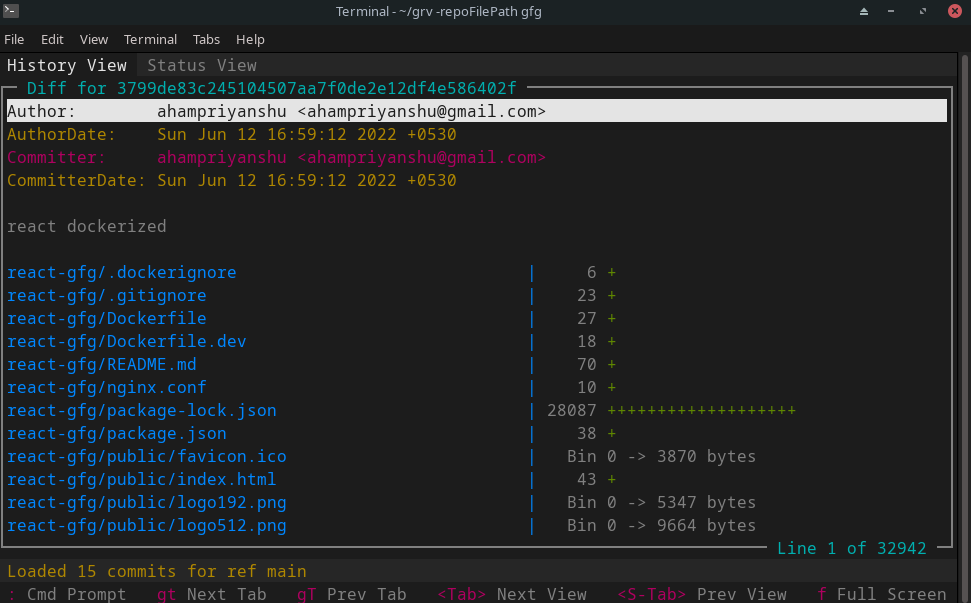Open the View menu

coord(94,39)
